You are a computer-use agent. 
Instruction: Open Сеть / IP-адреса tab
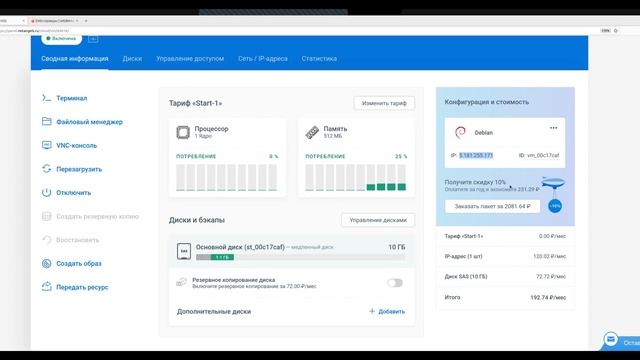[x=263, y=59]
